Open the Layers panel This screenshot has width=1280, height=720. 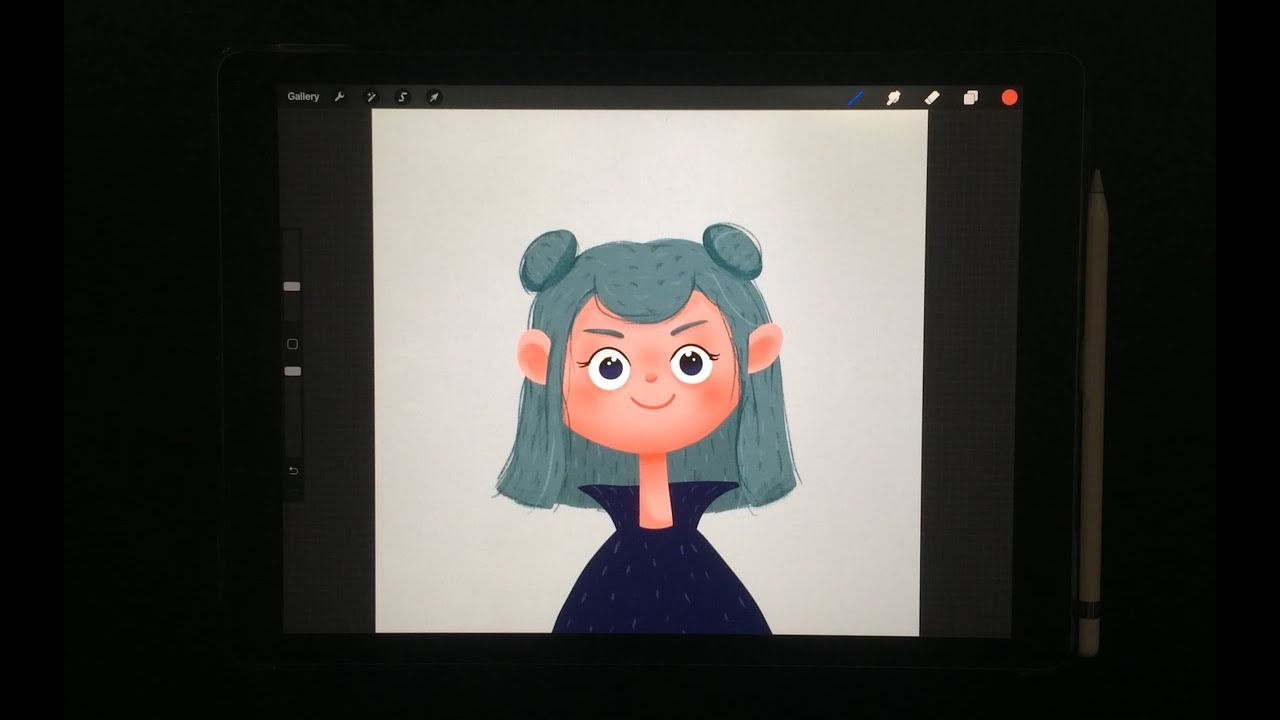tap(970, 97)
